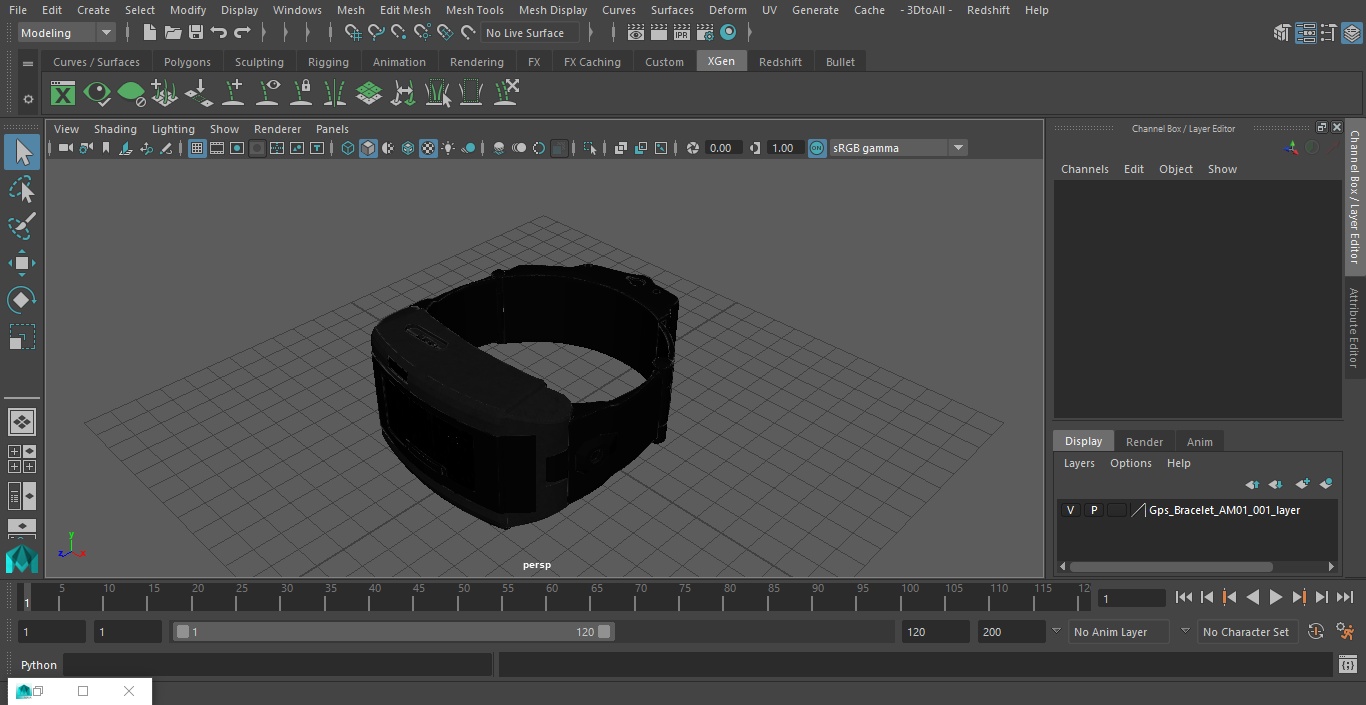Switch to the Rigging shelf tab
This screenshot has height=705, width=1366.
click(328, 62)
